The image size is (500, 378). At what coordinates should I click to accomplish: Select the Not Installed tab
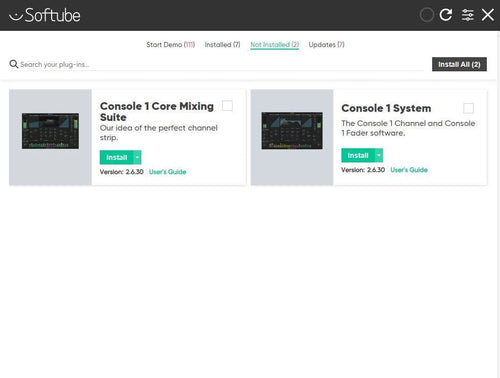pos(275,45)
